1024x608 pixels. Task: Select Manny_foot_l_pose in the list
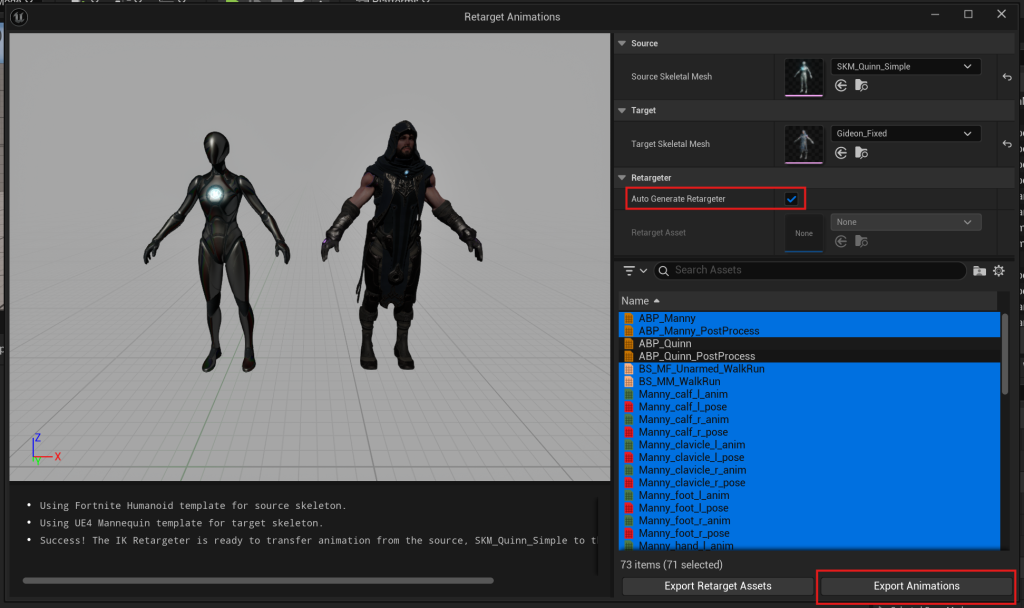click(809, 508)
